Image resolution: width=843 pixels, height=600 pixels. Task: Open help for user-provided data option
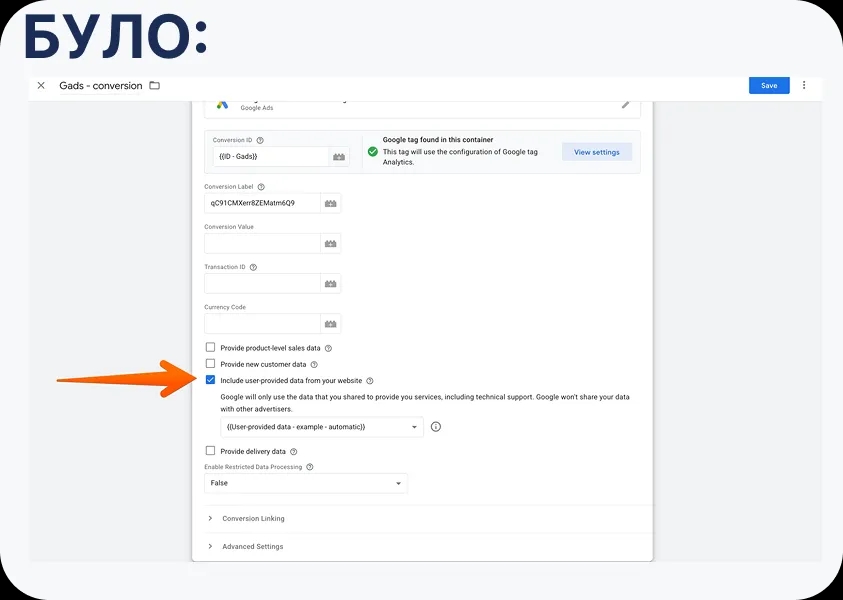pyautogui.click(x=369, y=381)
